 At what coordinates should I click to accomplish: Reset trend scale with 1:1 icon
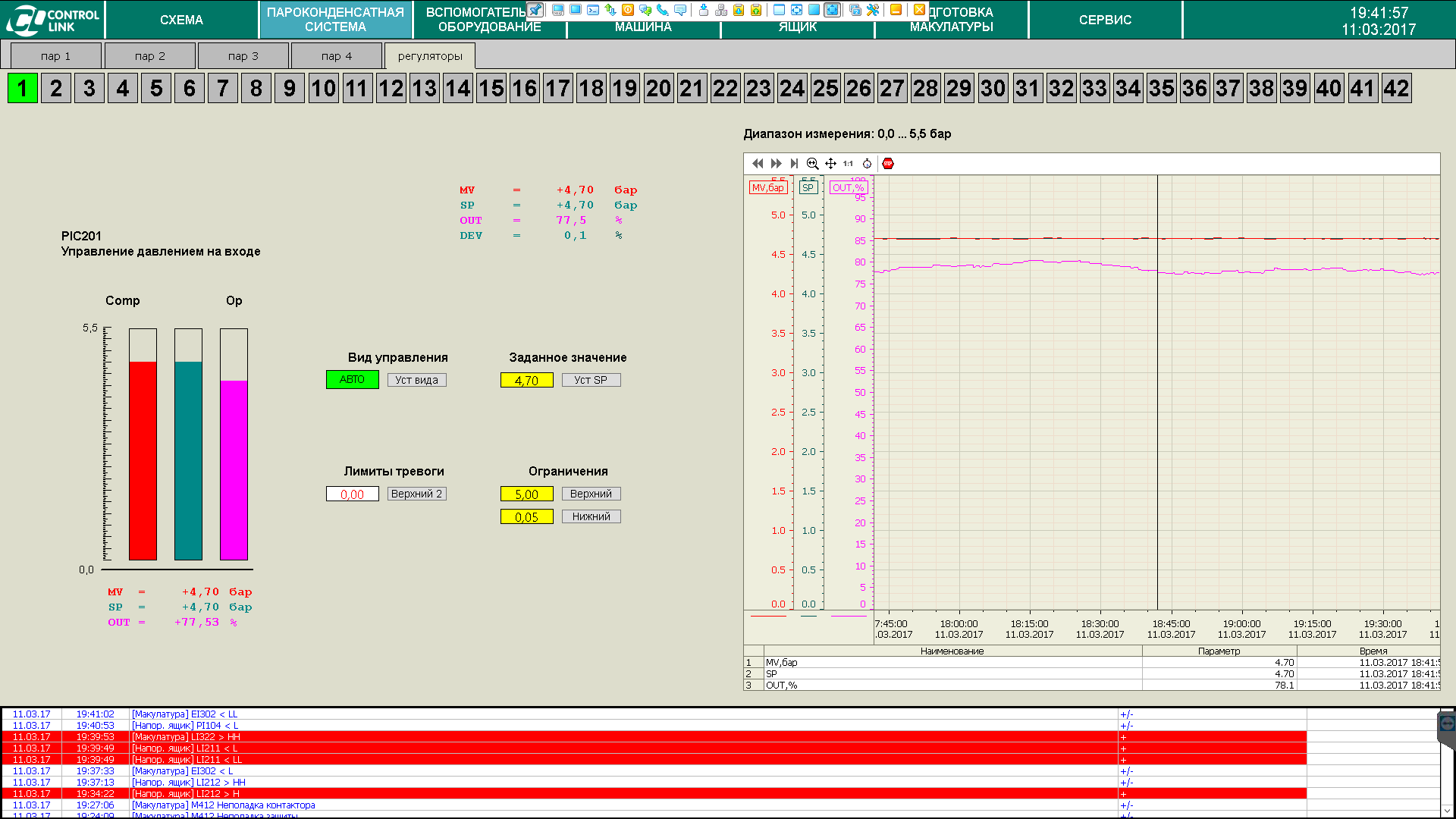848,163
